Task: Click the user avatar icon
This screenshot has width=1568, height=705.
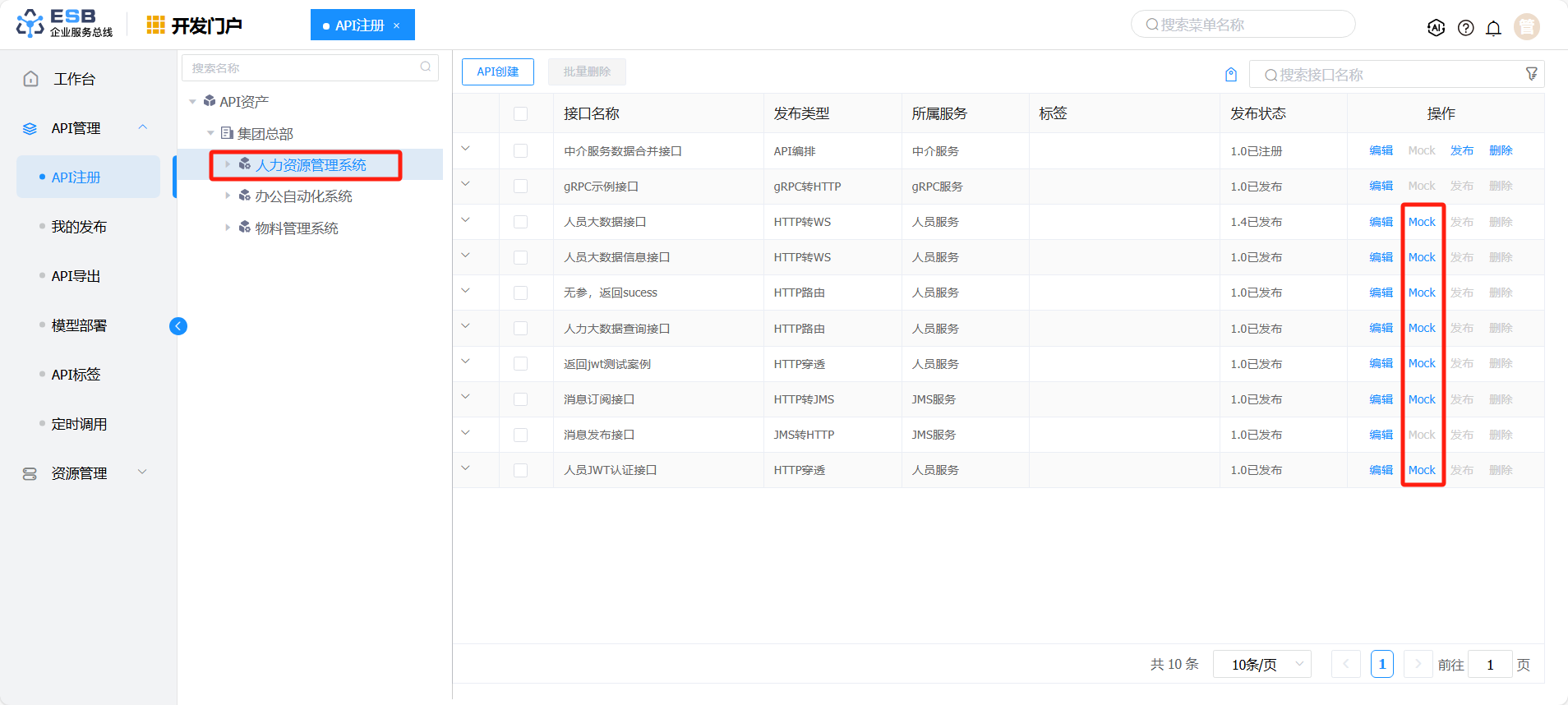Action: tap(1526, 27)
